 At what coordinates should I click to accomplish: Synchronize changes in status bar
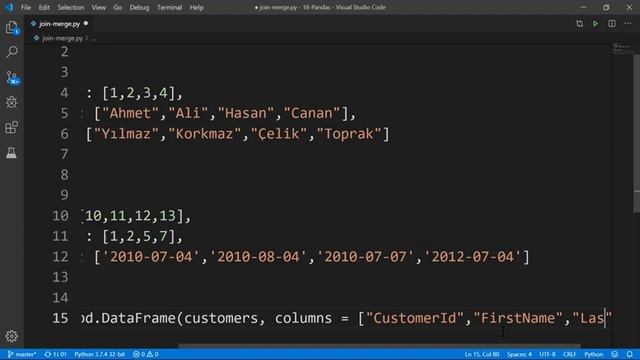55,354
